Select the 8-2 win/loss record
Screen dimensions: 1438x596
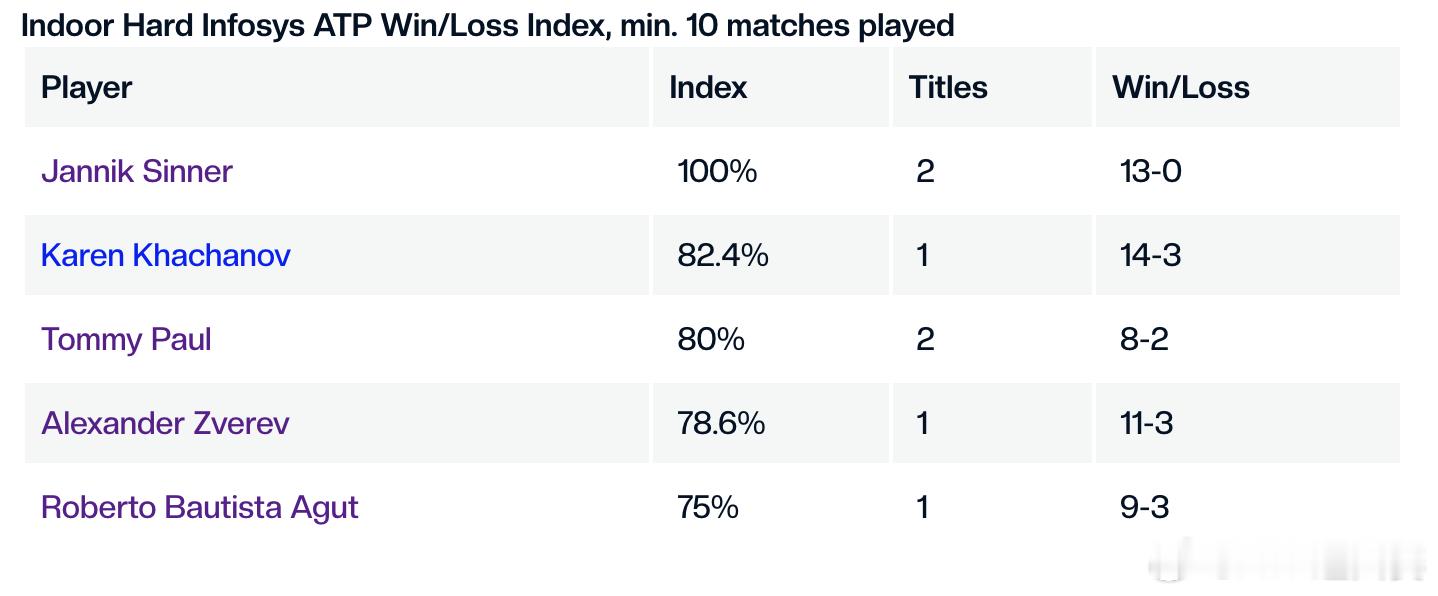1145,339
